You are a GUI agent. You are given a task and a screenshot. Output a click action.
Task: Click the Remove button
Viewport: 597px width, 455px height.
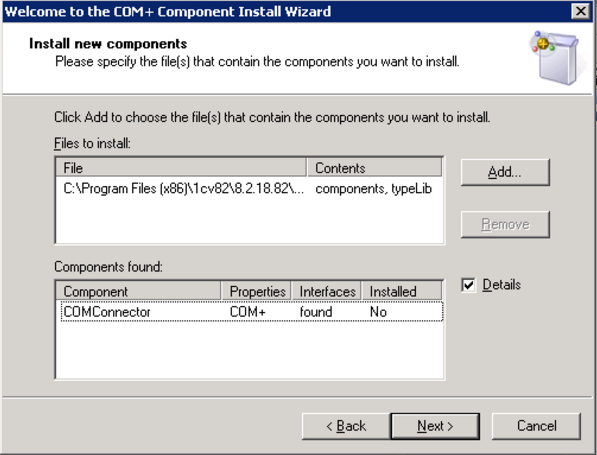click(x=505, y=224)
